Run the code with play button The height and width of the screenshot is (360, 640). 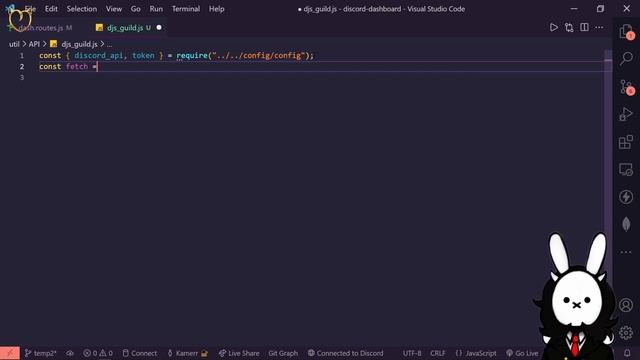point(553,27)
